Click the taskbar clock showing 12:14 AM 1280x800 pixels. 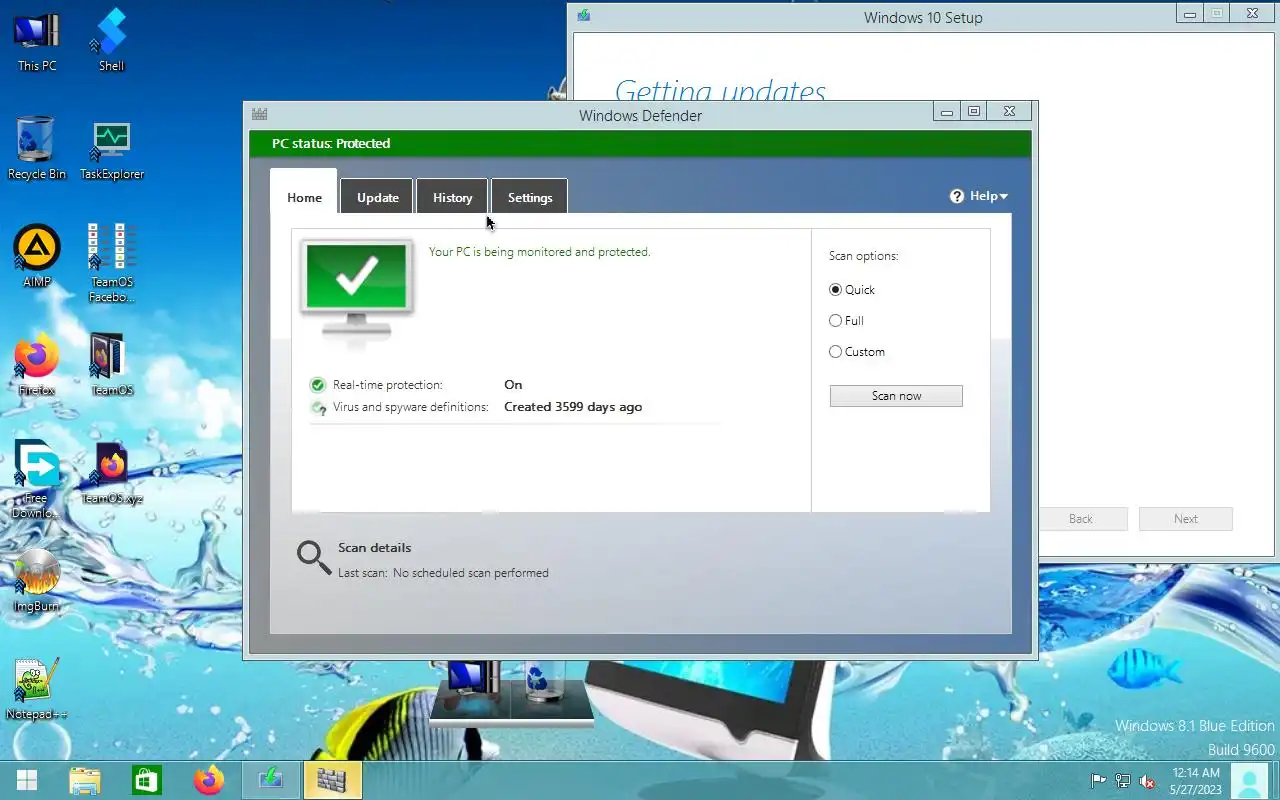(x=1194, y=781)
